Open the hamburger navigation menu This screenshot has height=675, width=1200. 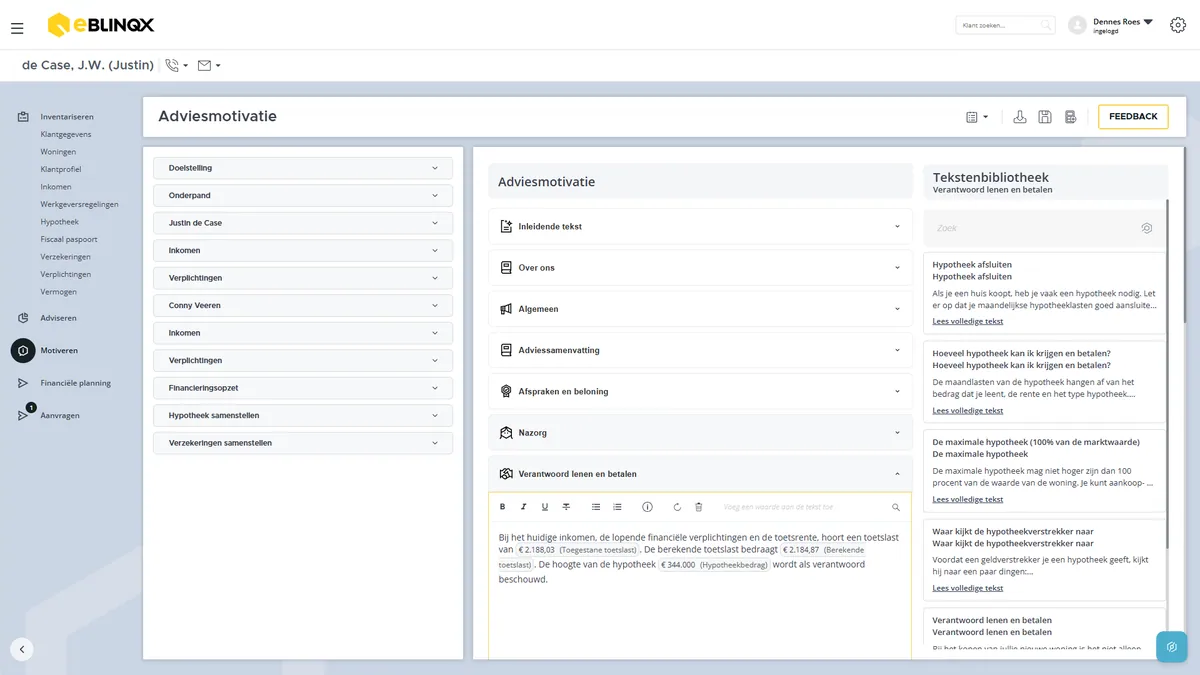(x=17, y=28)
